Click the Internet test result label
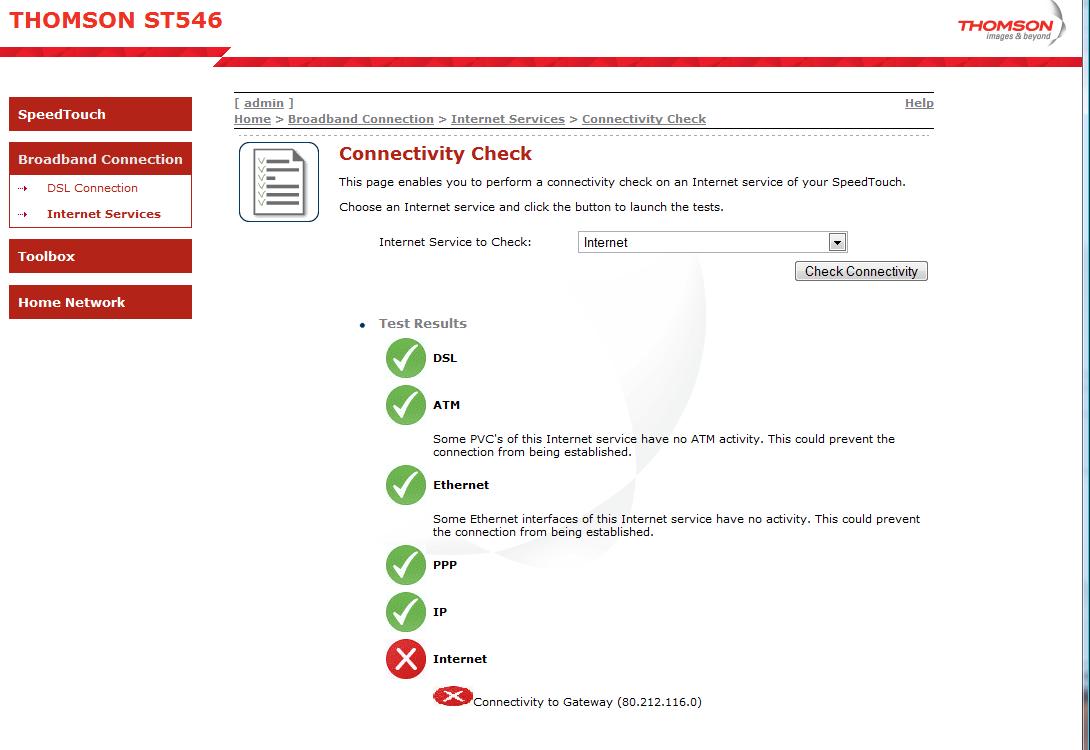This screenshot has width=1090, height=750. [459, 659]
